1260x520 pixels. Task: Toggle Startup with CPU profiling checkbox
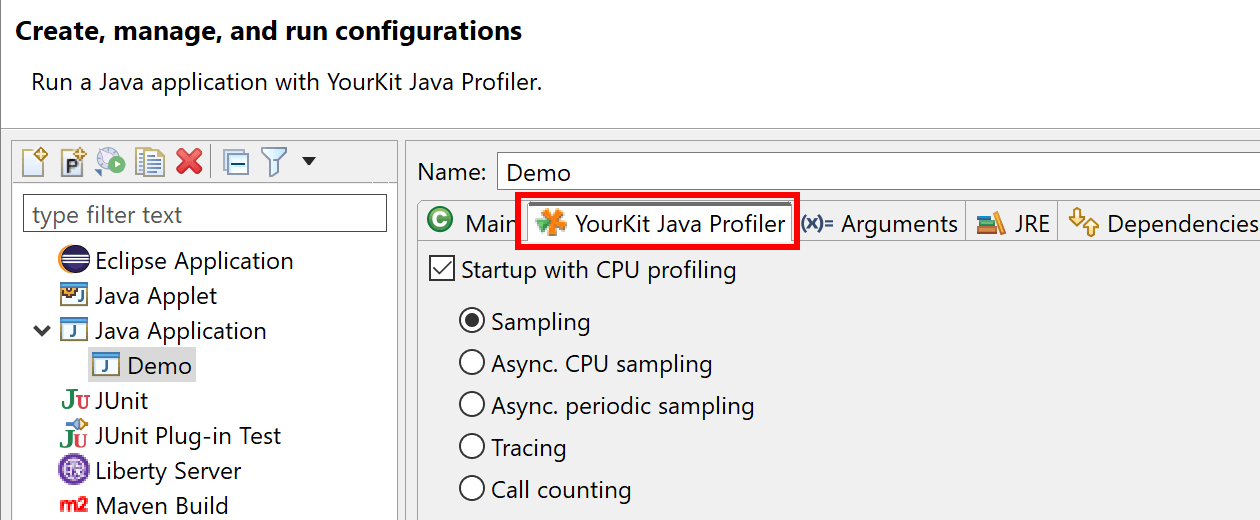click(x=441, y=269)
